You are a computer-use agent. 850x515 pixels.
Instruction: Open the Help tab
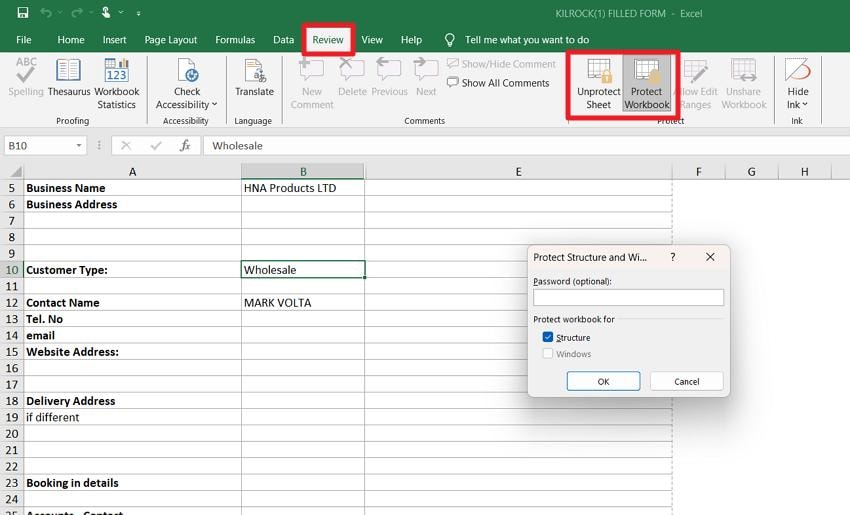pos(411,40)
